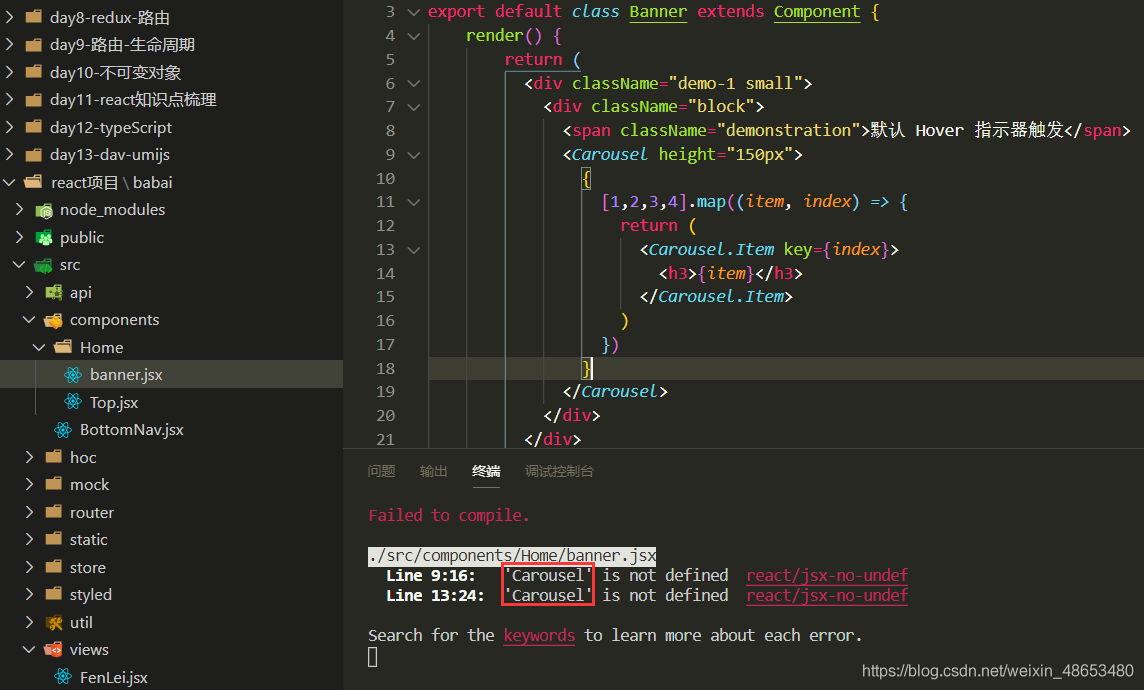Expand the day8-redux-路由 folder
The height and width of the screenshot is (690, 1144).
point(10,17)
